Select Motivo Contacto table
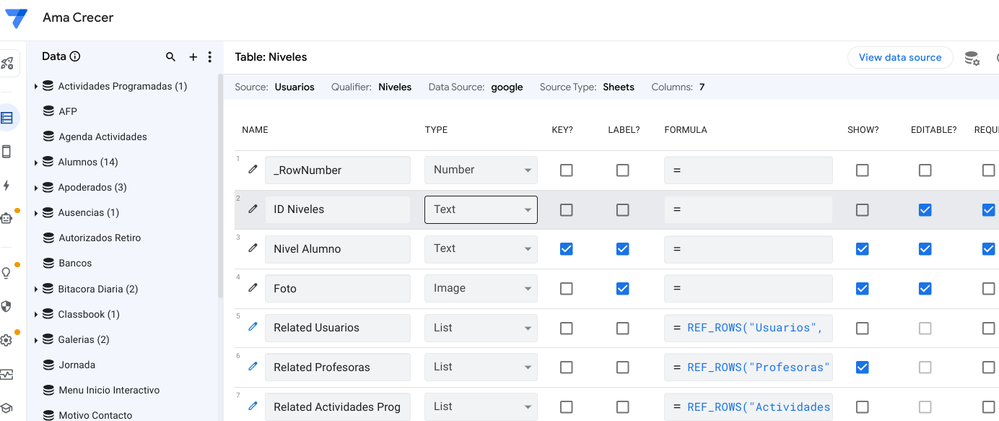This screenshot has width=999, height=421. [x=96, y=415]
